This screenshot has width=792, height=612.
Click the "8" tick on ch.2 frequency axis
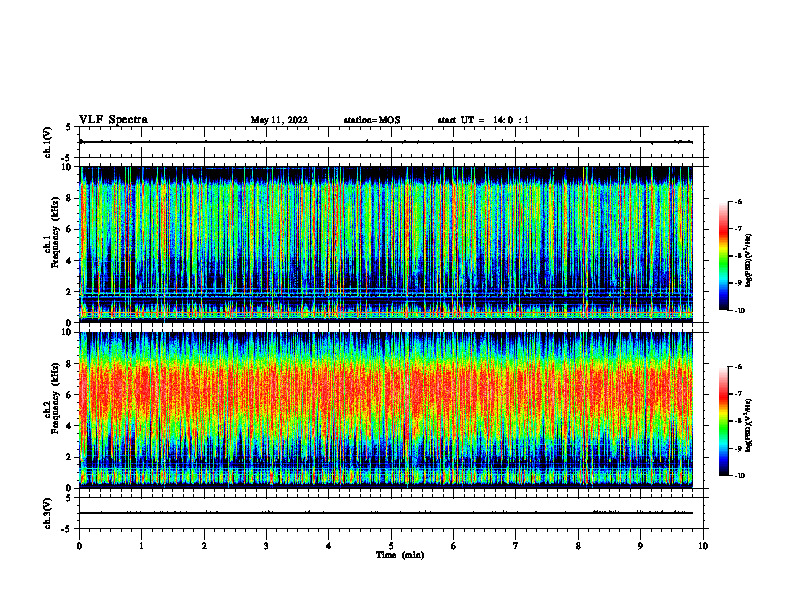tap(71, 364)
